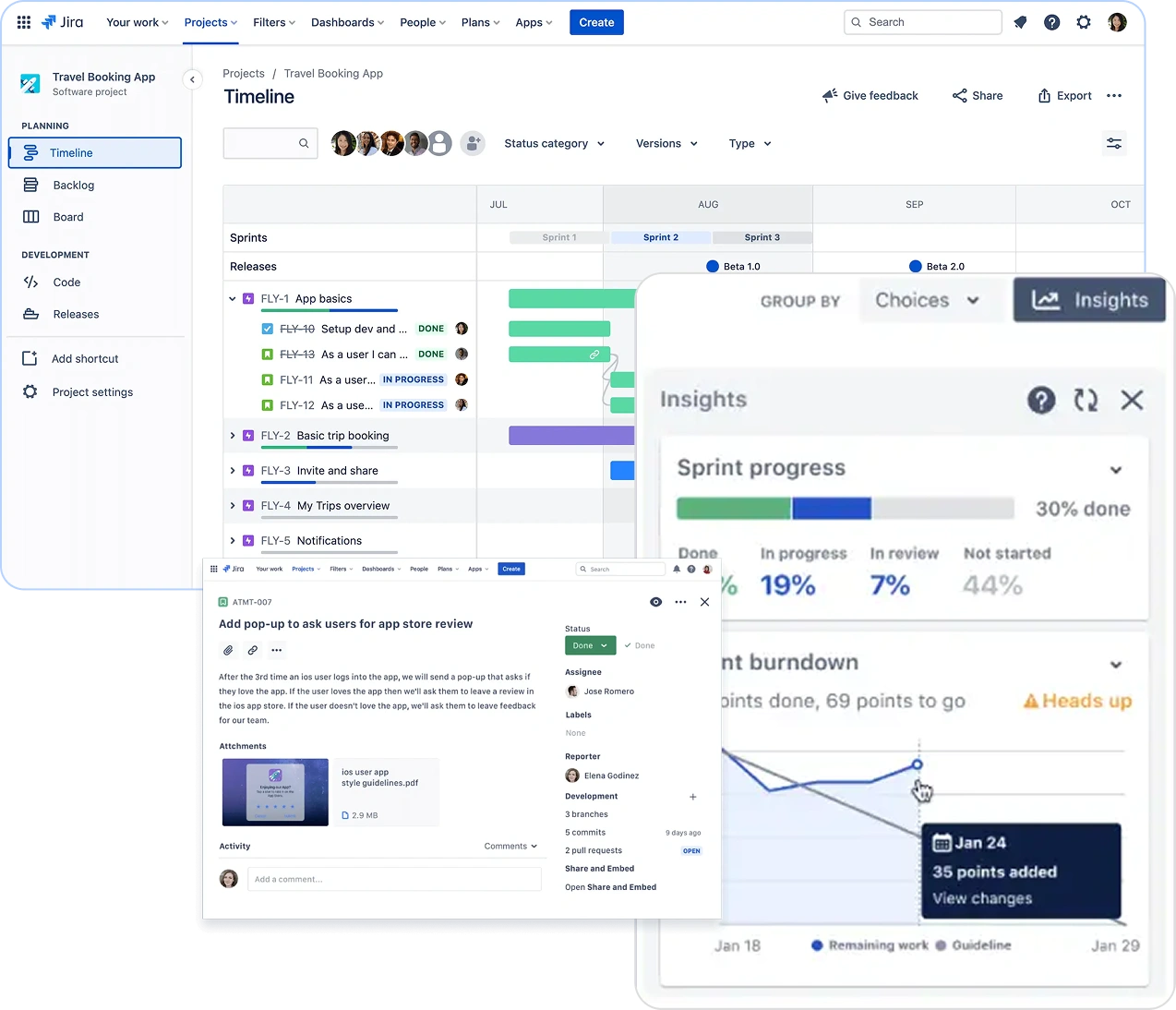Image resolution: width=1176 pixels, height=1010 pixels.
Task: Open the app switcher grid icon
Action: pyautogui.click(x=24, y=22)
